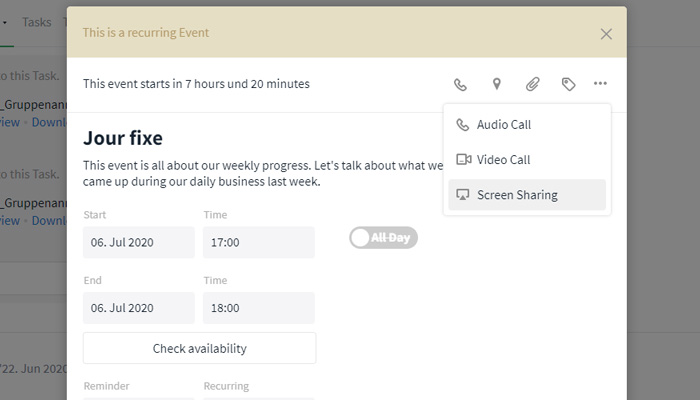Toggle the All Day switch
Viewport: 700px width, 400px height.
coord(383,238)
